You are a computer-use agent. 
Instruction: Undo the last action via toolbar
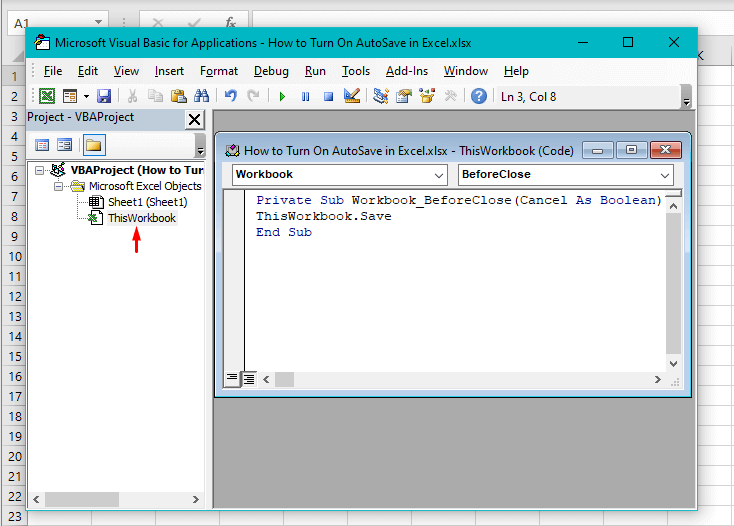tap(231, 96)
